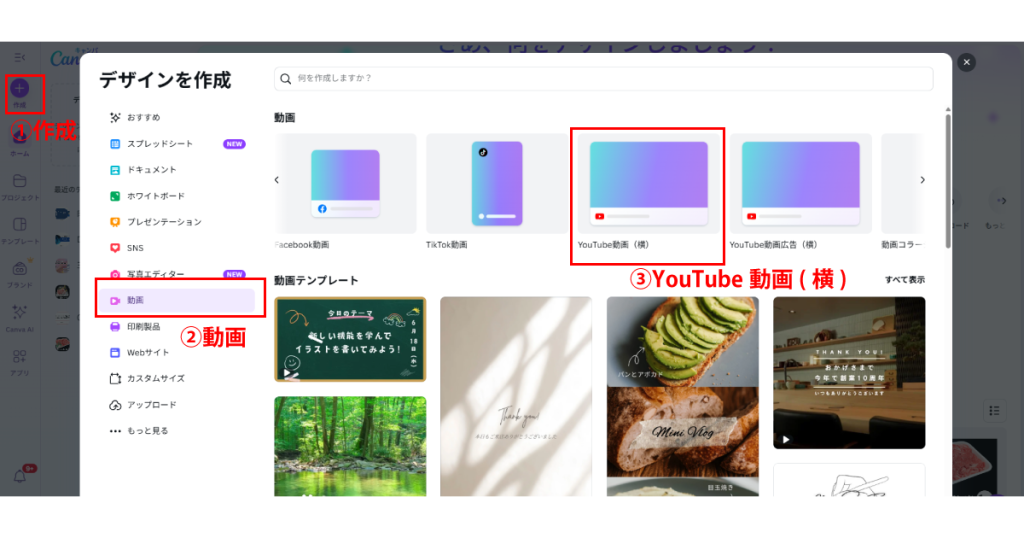Choose the 動画コラージュ thumbnail at right edge
The width and height of the screenshot is (1024, 538).
click(x=903, y=183)
